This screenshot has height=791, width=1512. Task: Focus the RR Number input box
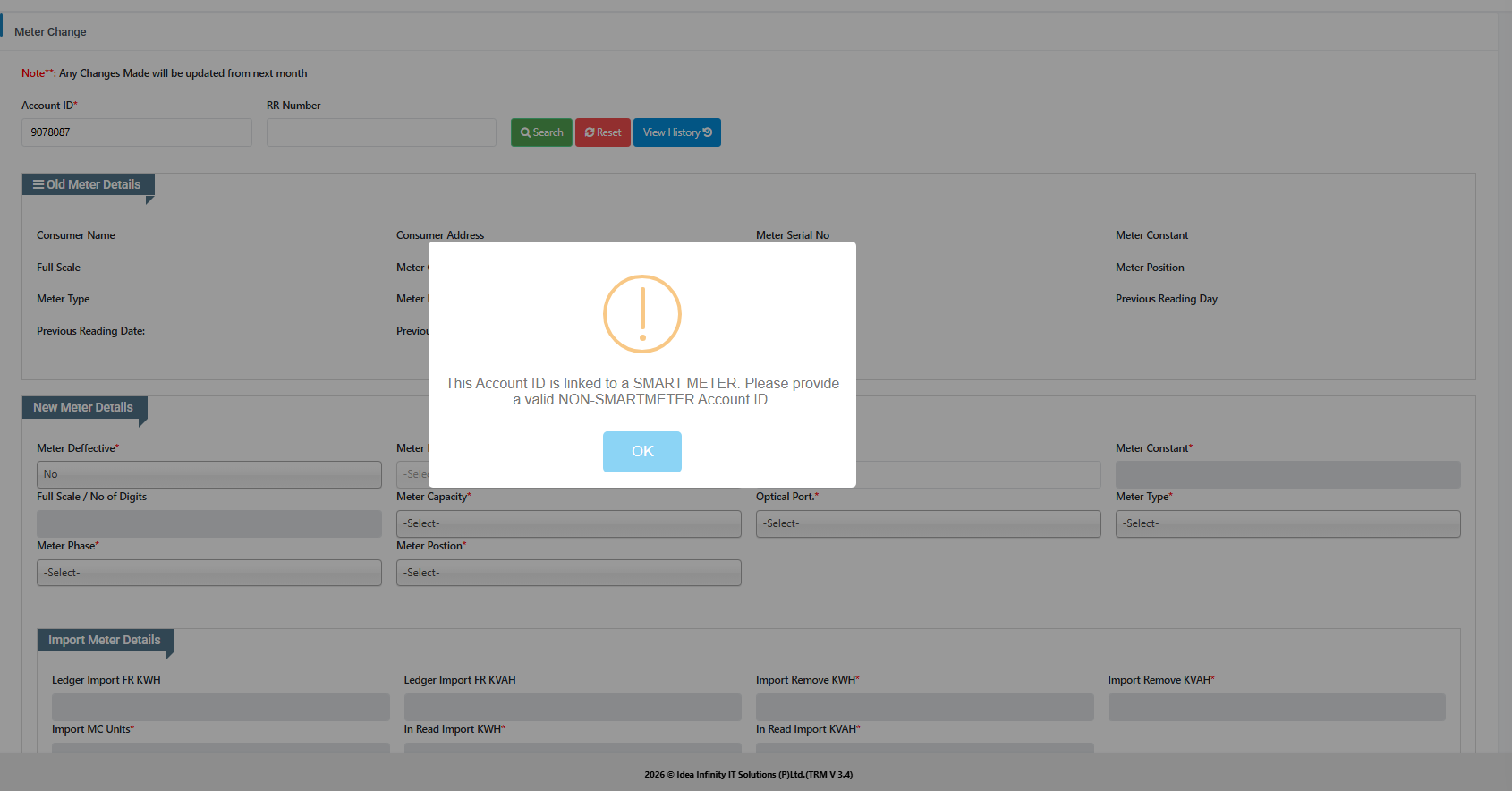tap(381, 132)
